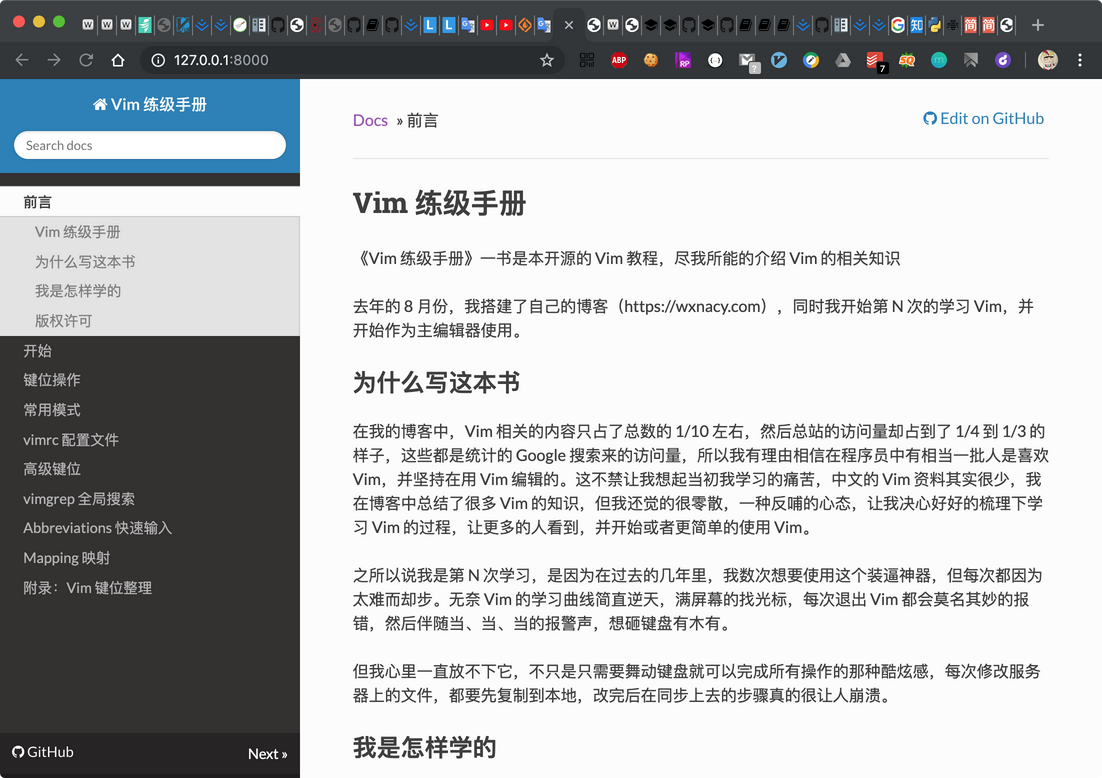Click the teal circle 'm' extension icon
The image size is (1102, 778).
939,60
